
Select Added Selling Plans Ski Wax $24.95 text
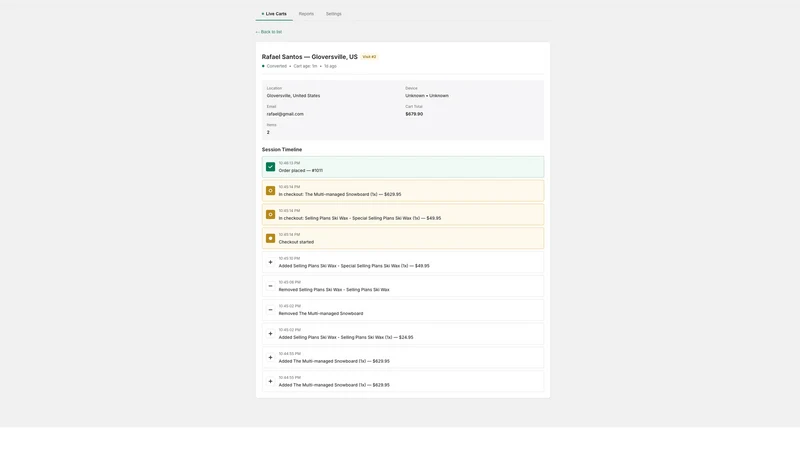click(346, 337)
